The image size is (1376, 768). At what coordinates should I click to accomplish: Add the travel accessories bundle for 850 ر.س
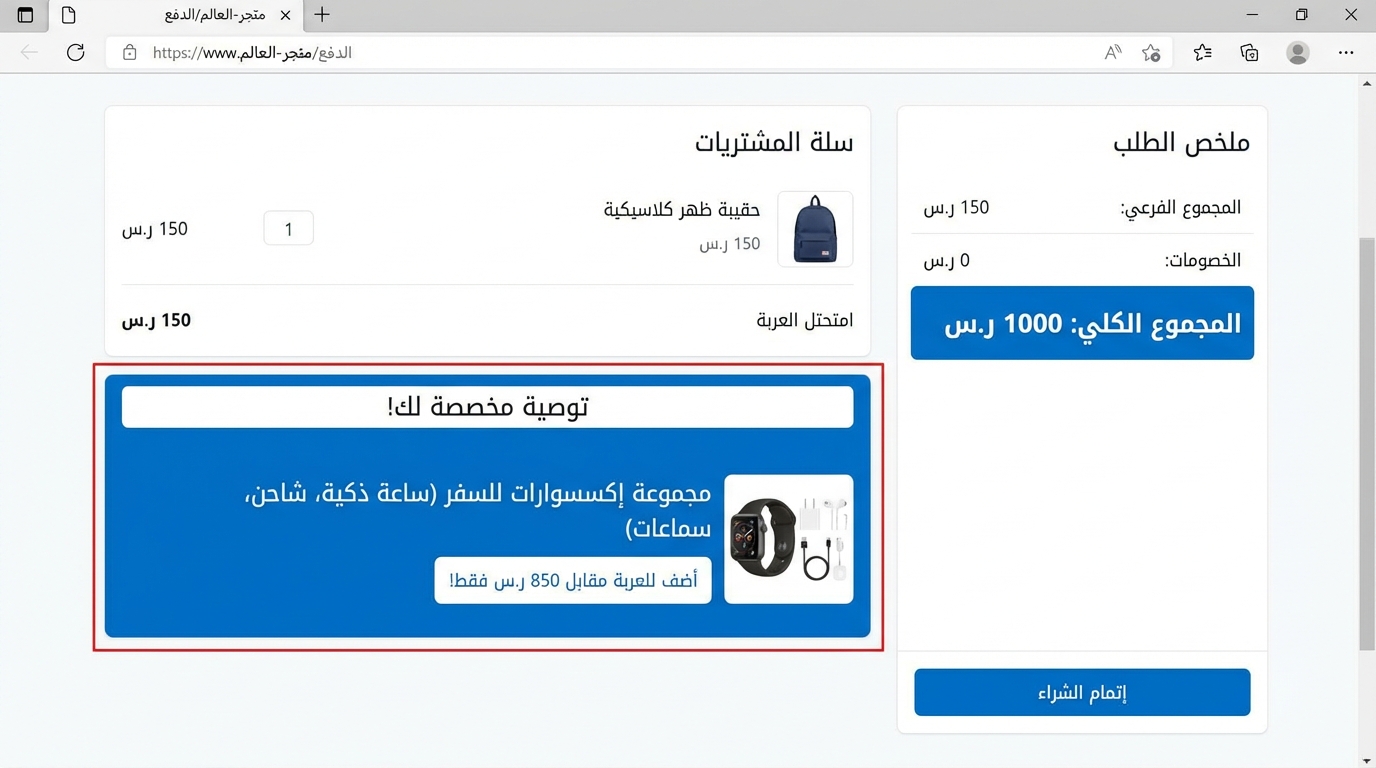pyautogui.click(x=572, y=580)
